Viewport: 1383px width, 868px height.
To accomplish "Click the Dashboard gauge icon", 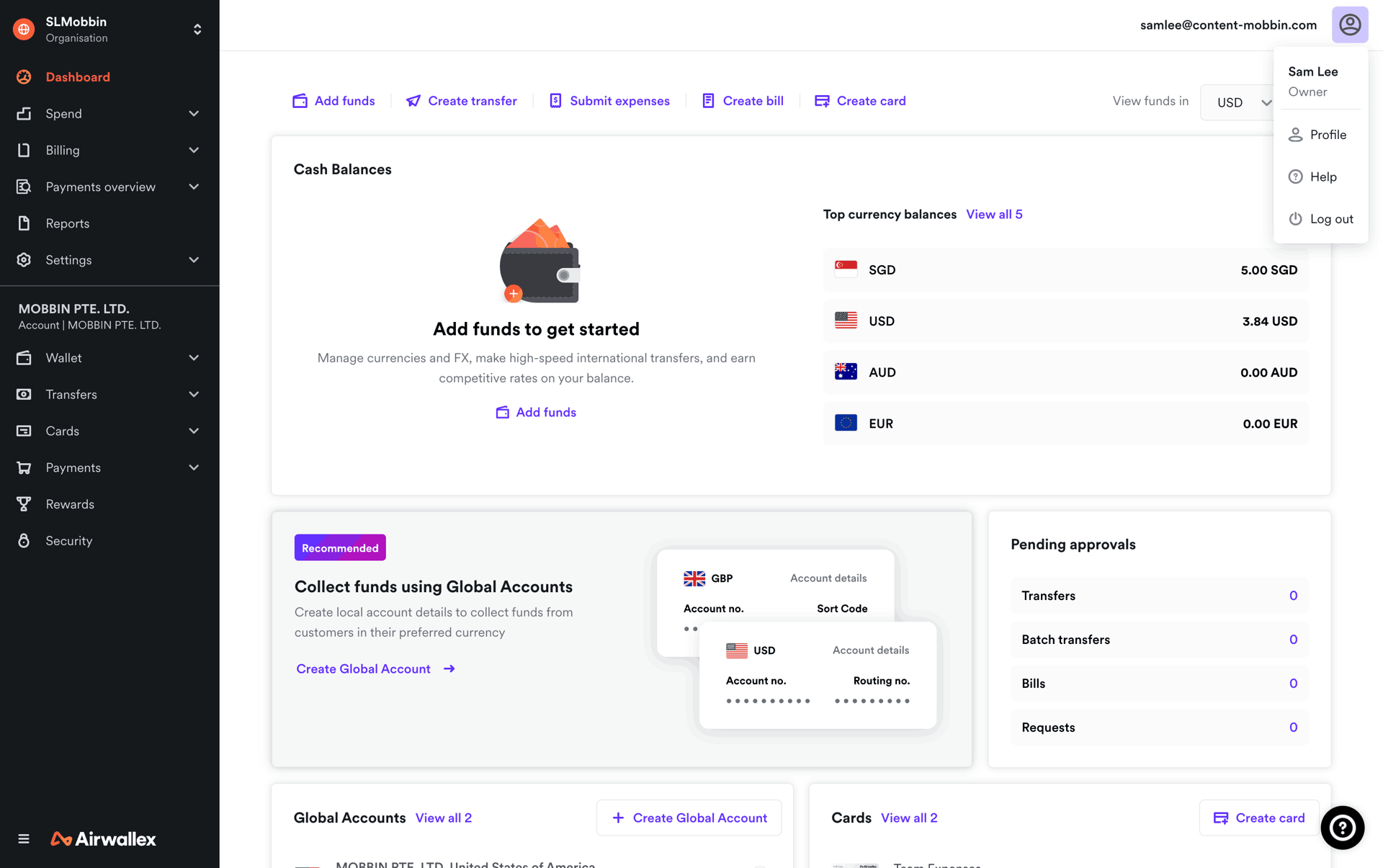I will [24, 77].
